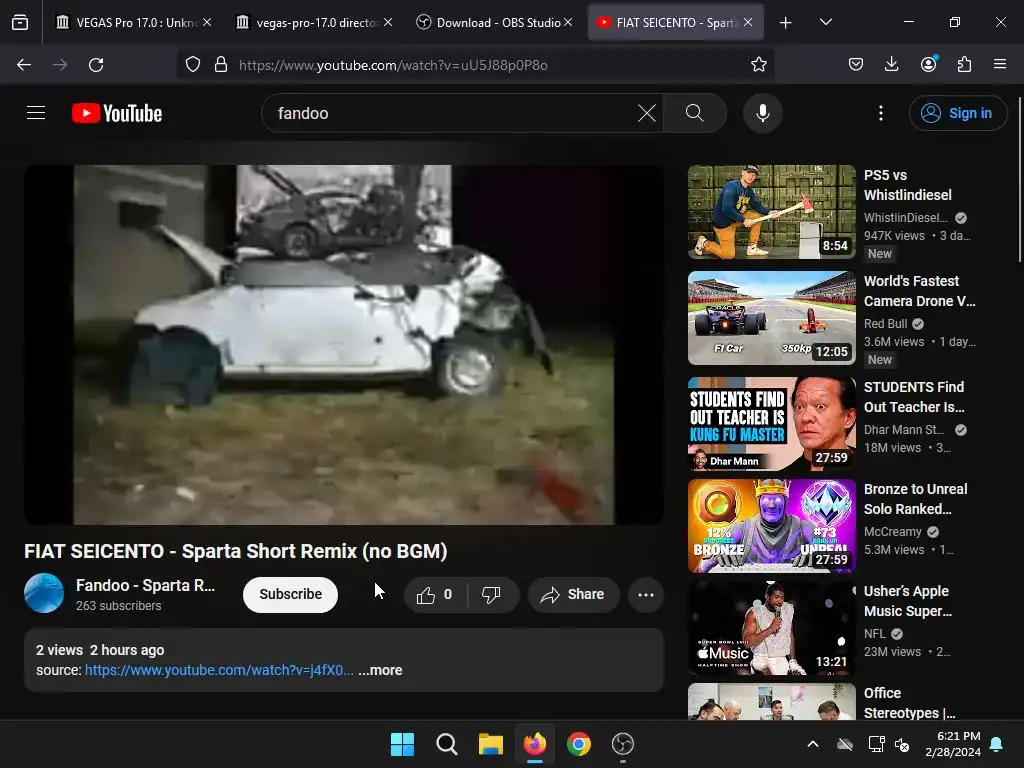Image resolution: width=1024 pixels, height=768 pixels.
Task: Switch to Chrome in taskbar
Action: (579, 744)
